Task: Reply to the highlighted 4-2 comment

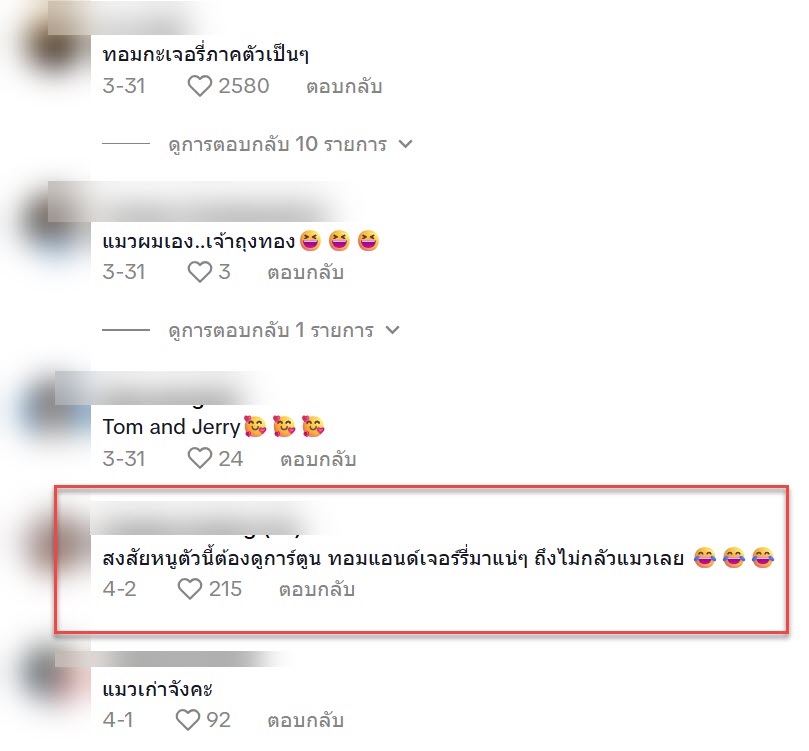Action: [317, 589]
